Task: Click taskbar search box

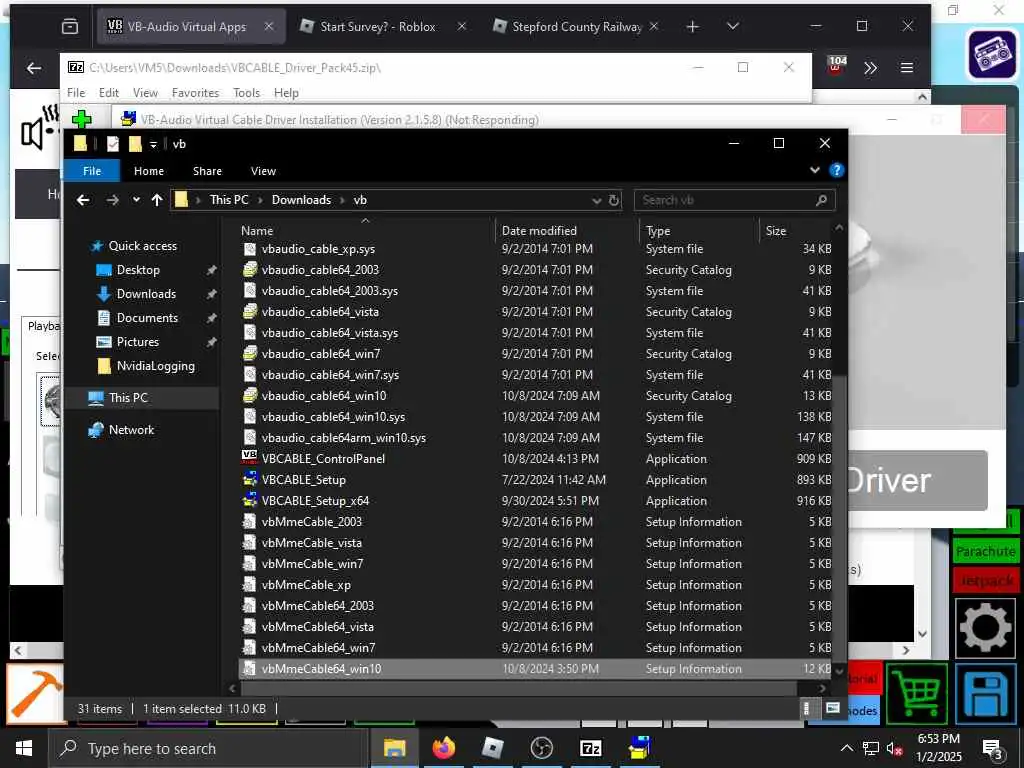Action: tap(208, 748)
